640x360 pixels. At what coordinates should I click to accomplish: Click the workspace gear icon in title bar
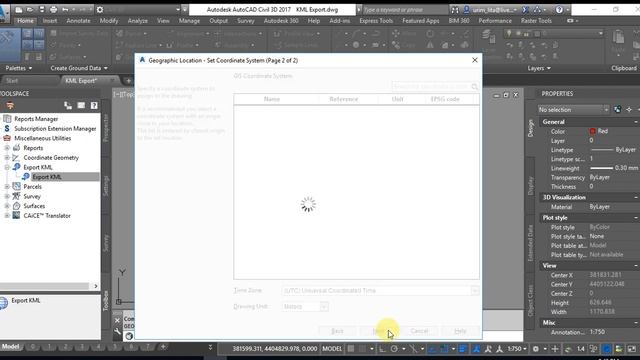pyautogui.click(x=100, y=9)
